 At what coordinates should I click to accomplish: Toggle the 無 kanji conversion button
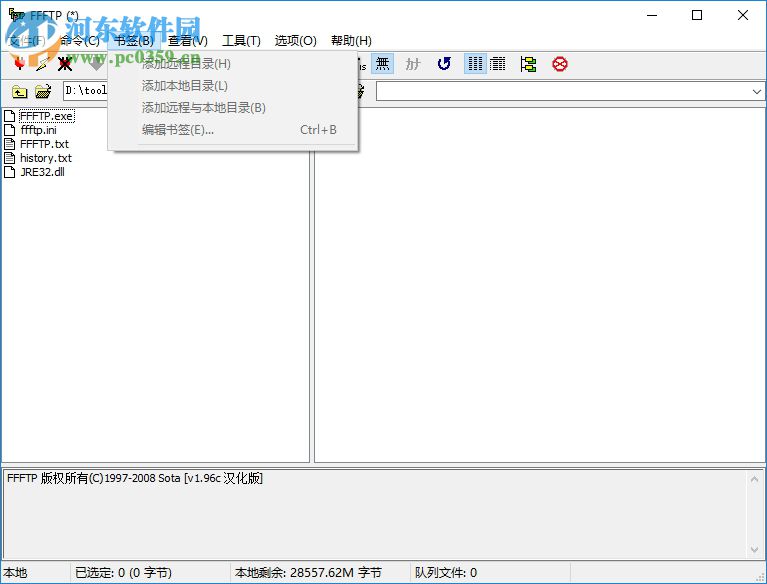[383, 64]
